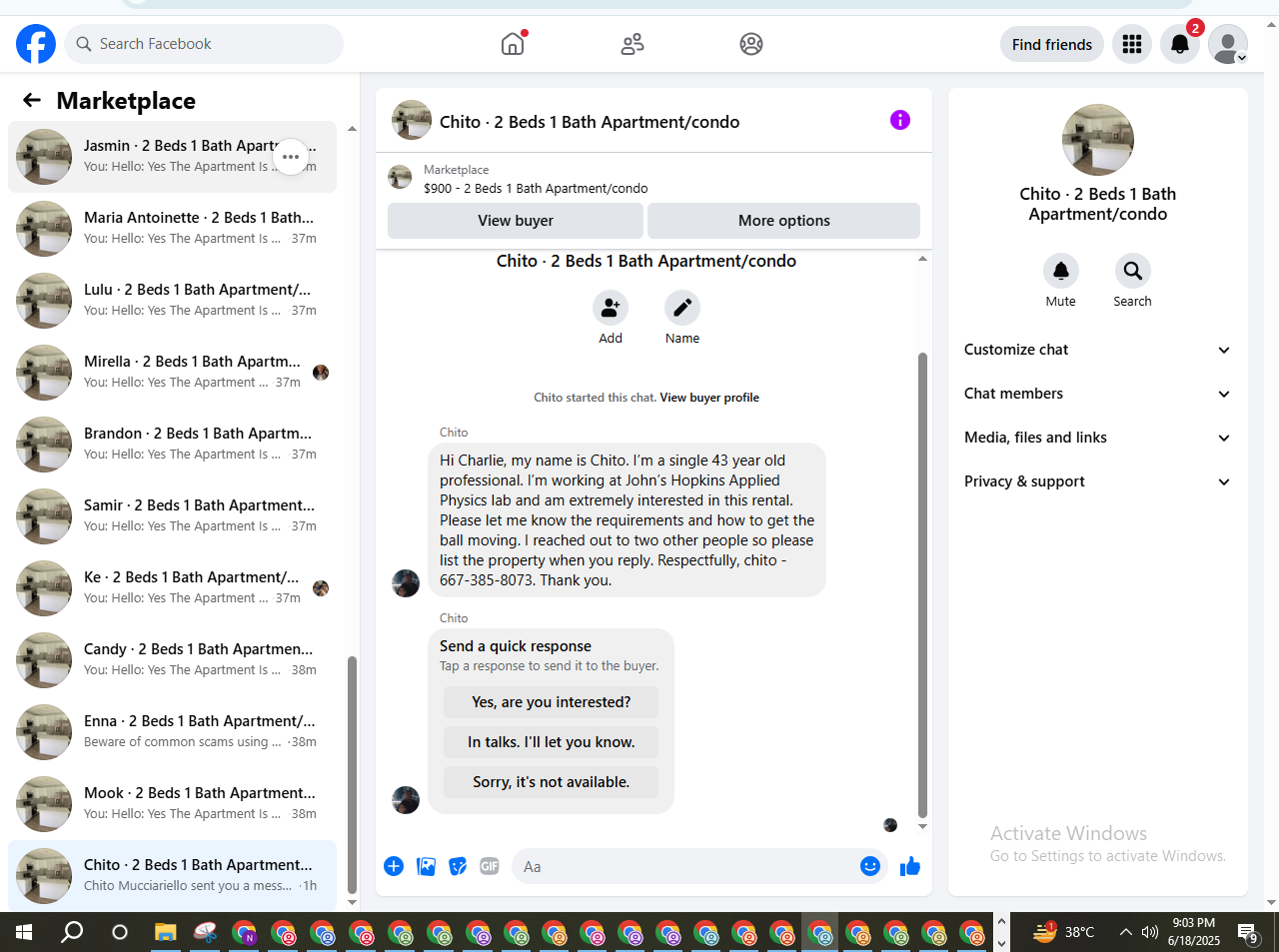Open the Home feed icon
This screenshot has width=1279, height=952.
click(513, 44)
